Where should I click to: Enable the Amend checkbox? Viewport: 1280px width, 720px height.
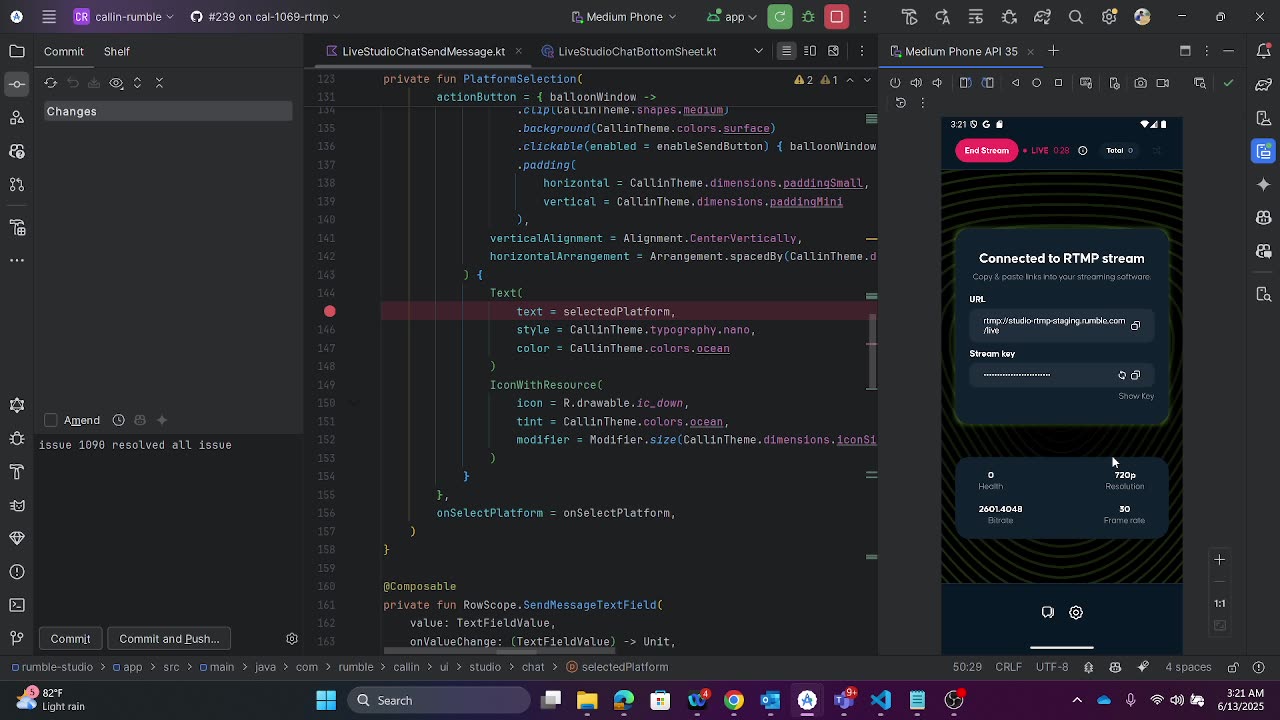tap(51, 420)
